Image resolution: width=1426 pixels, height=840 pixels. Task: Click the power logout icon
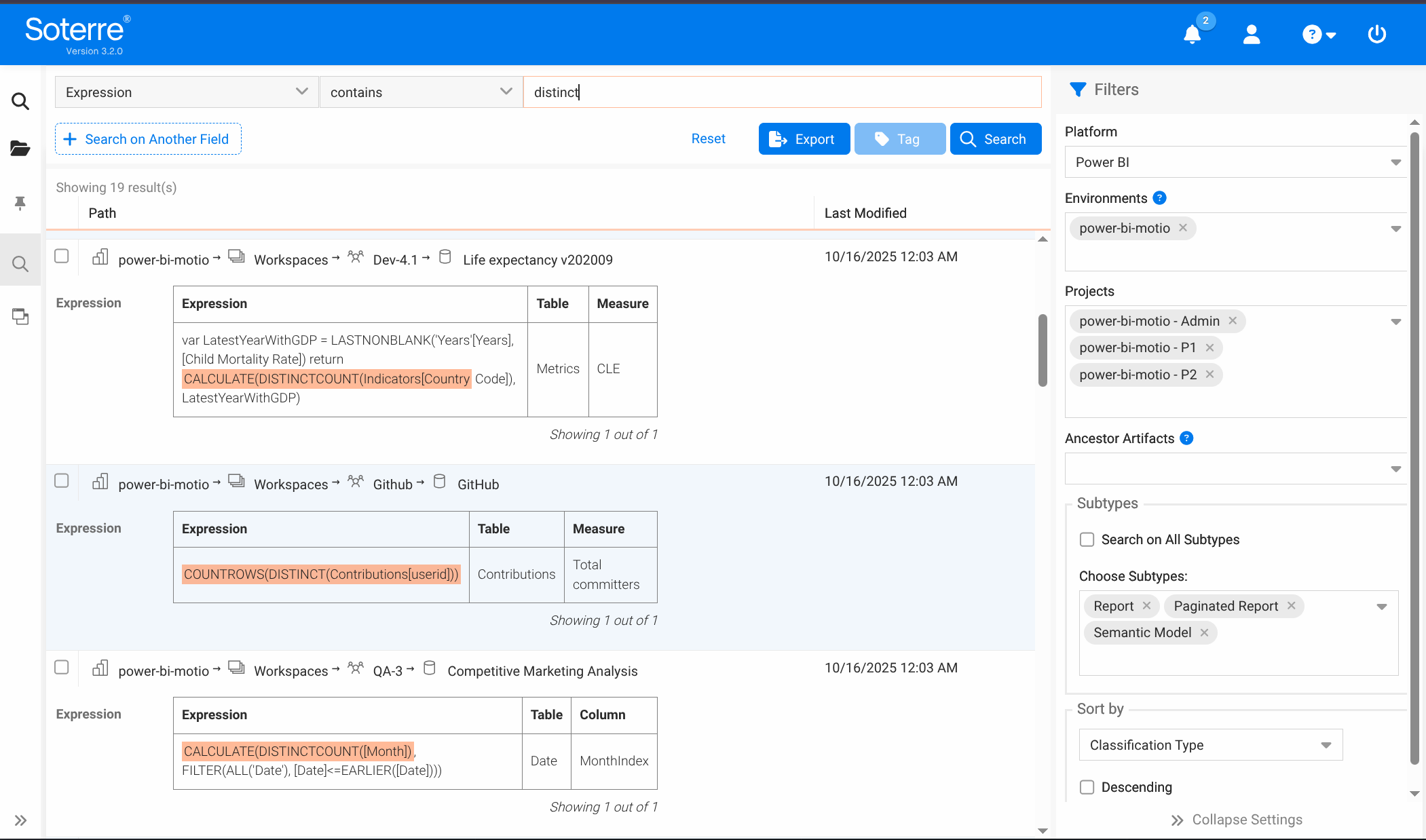[1376, 34]
